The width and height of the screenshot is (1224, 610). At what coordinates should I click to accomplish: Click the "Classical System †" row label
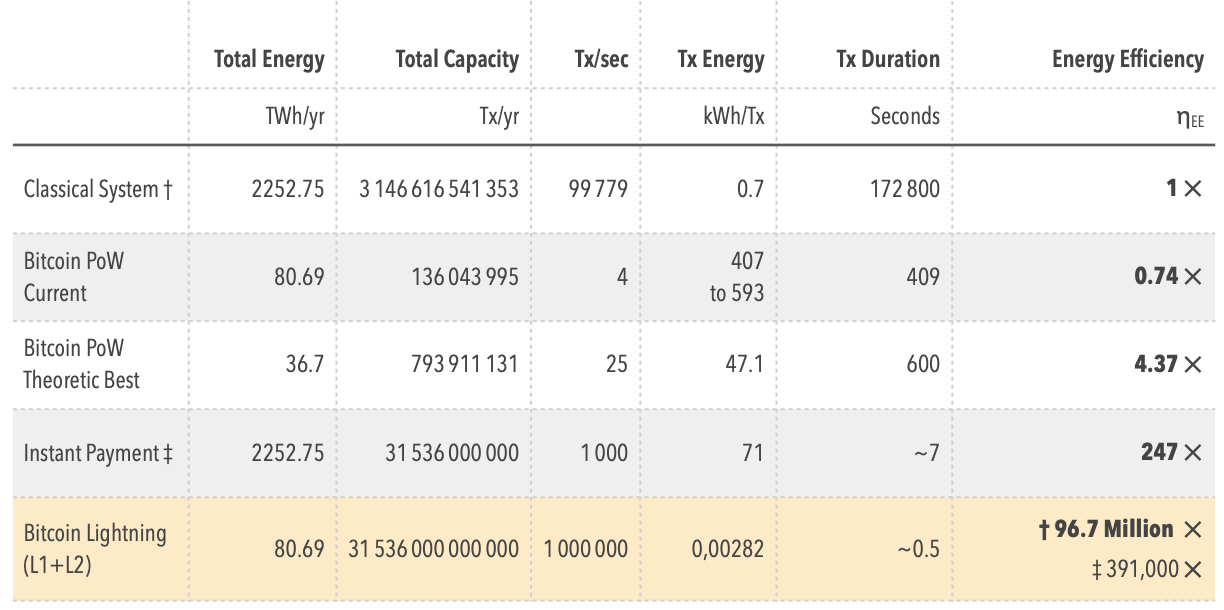pyautogui.click(x=98, y=189)
